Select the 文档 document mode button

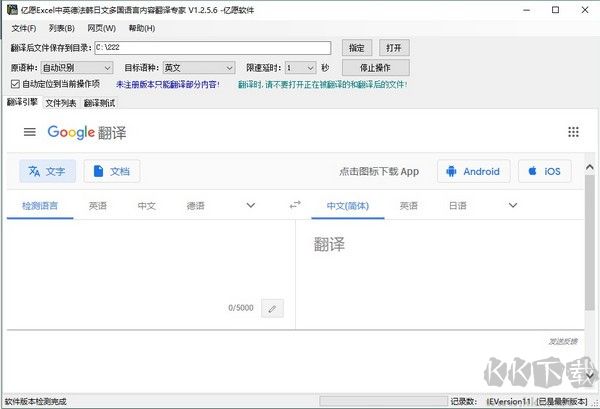point(112,171)
